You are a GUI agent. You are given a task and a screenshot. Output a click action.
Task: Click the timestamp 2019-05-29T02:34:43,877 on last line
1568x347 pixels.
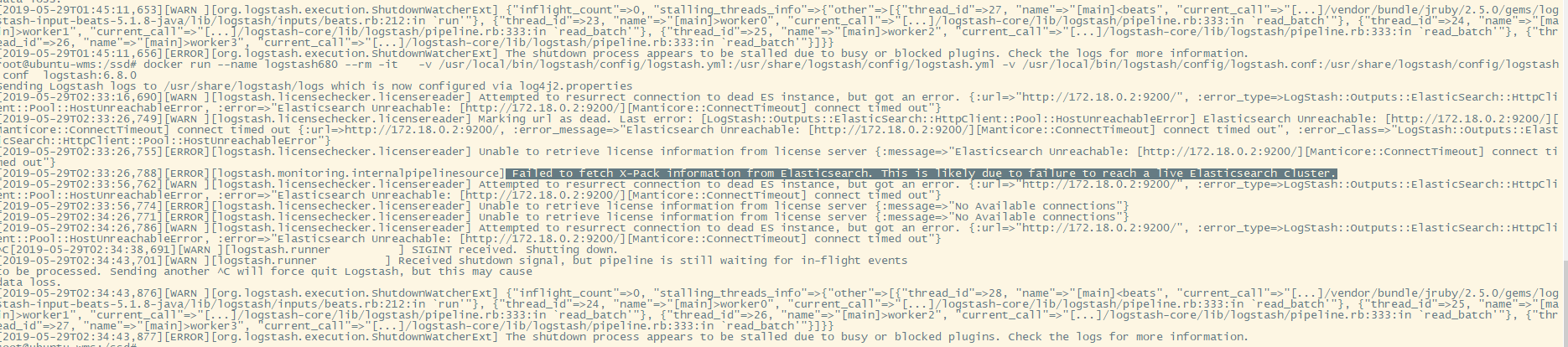(x=80, y=337)
